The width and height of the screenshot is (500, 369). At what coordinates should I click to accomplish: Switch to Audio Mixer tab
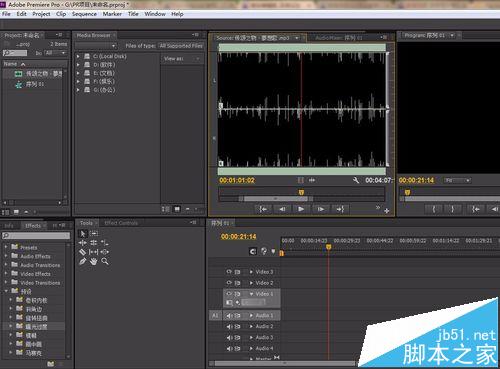click(338, 38)
